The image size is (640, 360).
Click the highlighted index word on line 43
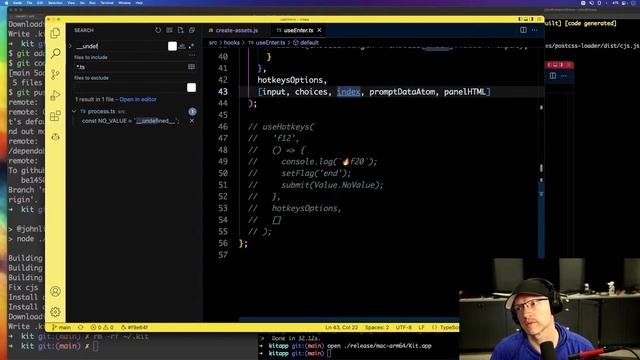(349, 92)
